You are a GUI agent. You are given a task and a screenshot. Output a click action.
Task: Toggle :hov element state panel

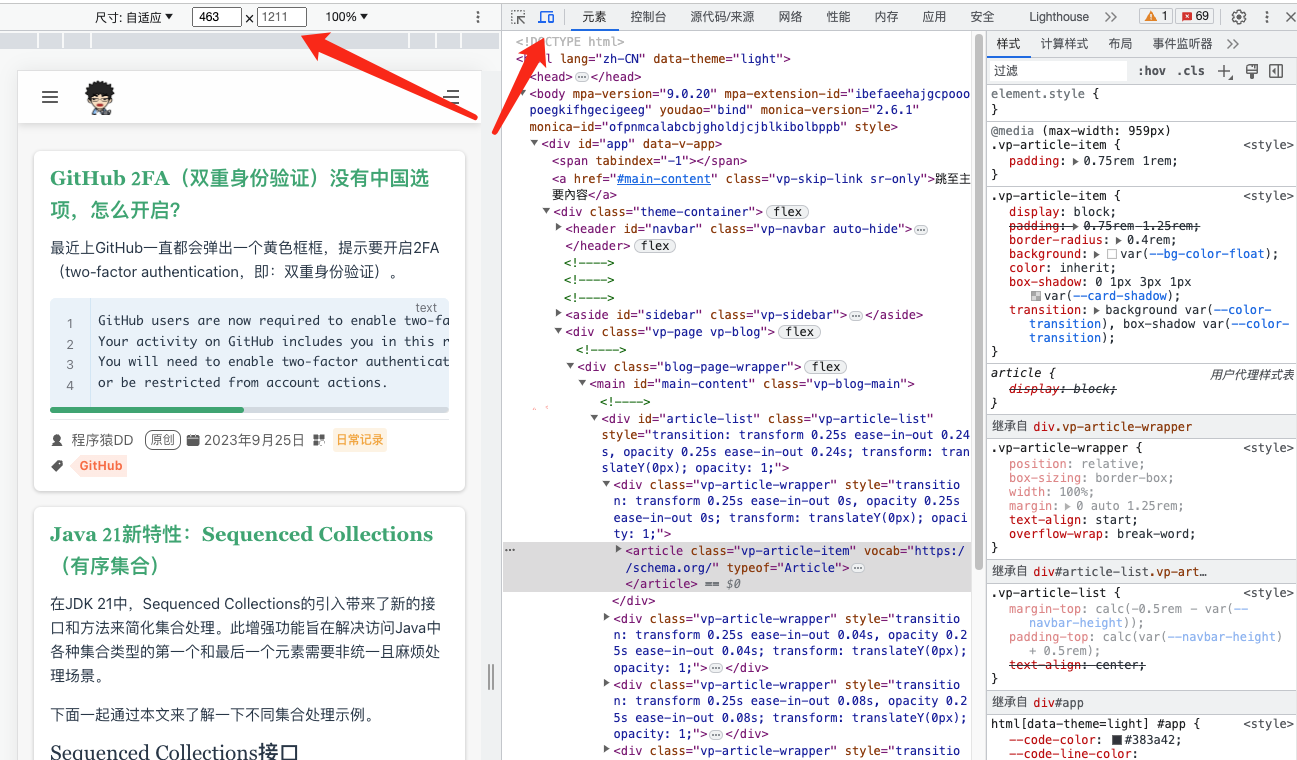click(x=1152, y=71)
